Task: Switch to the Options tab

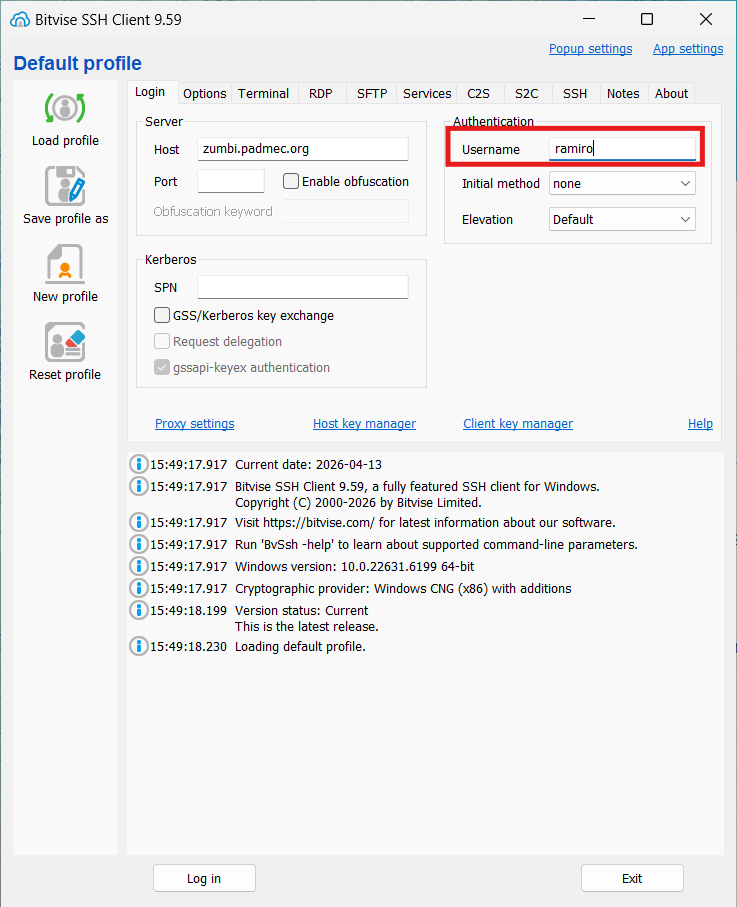Action: 205,94
